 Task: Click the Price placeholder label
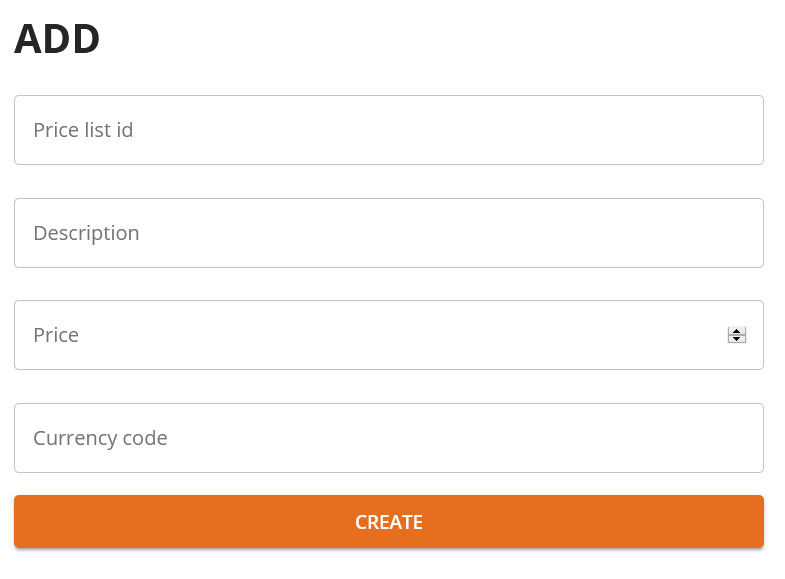(x=56, y=335)
